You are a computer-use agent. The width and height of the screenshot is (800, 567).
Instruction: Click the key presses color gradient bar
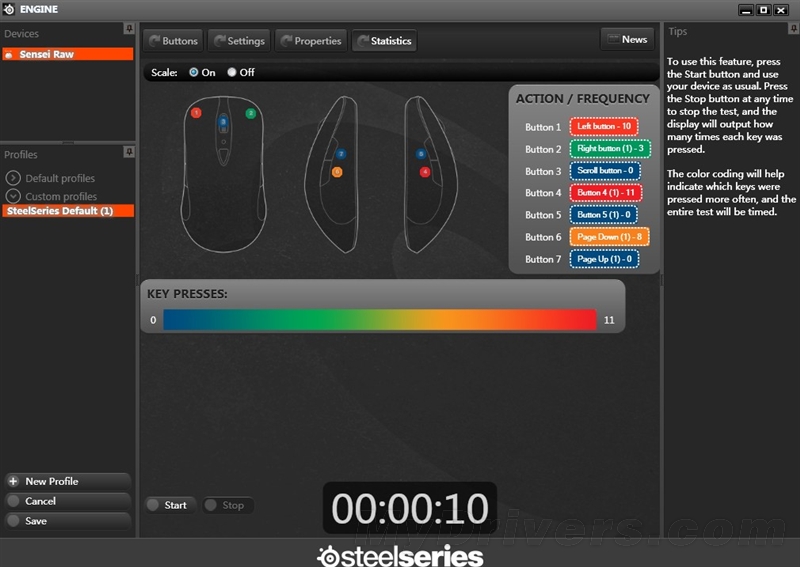380,319
